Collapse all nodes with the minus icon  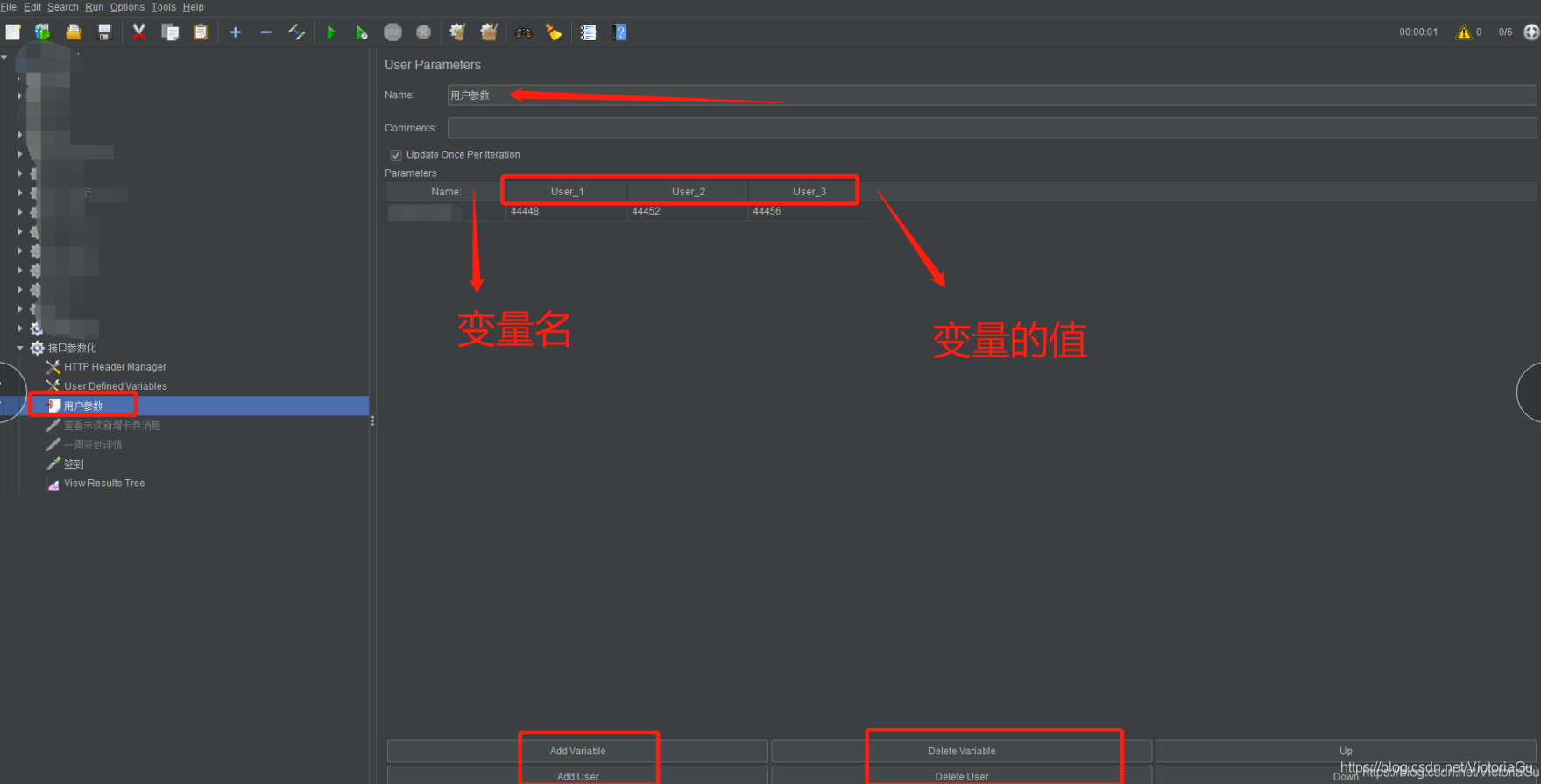[x=265, y=32]
